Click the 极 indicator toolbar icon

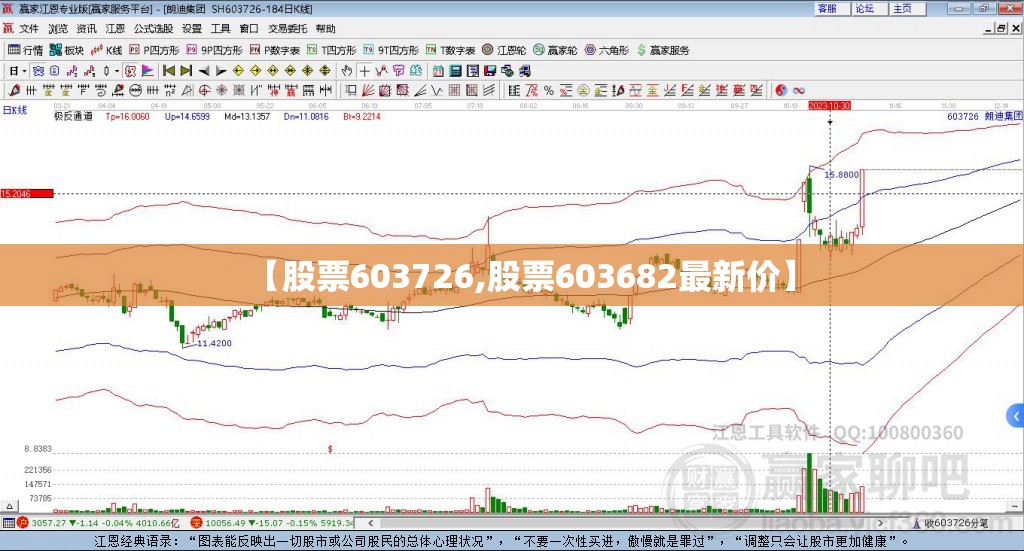click(x=131, y=71)
